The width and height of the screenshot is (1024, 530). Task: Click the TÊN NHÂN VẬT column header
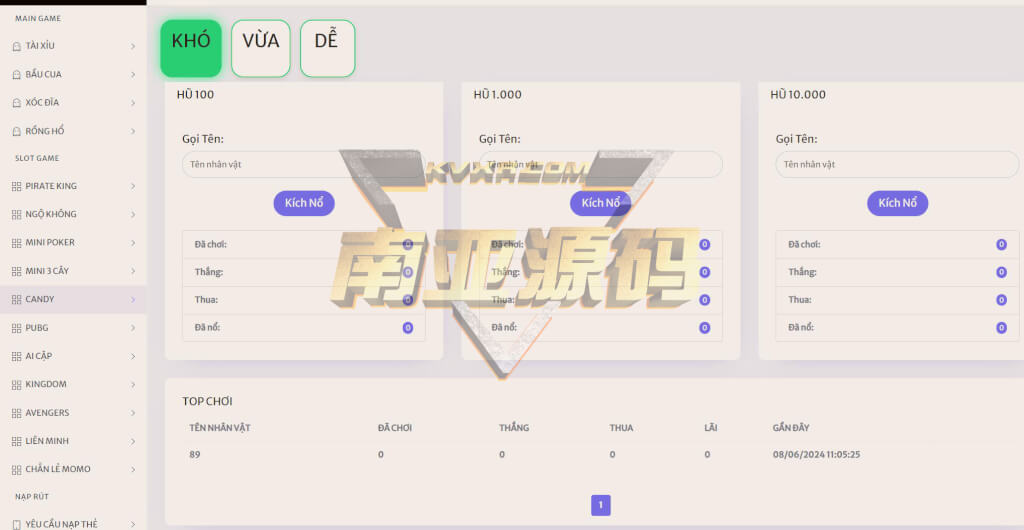point(220,428)
